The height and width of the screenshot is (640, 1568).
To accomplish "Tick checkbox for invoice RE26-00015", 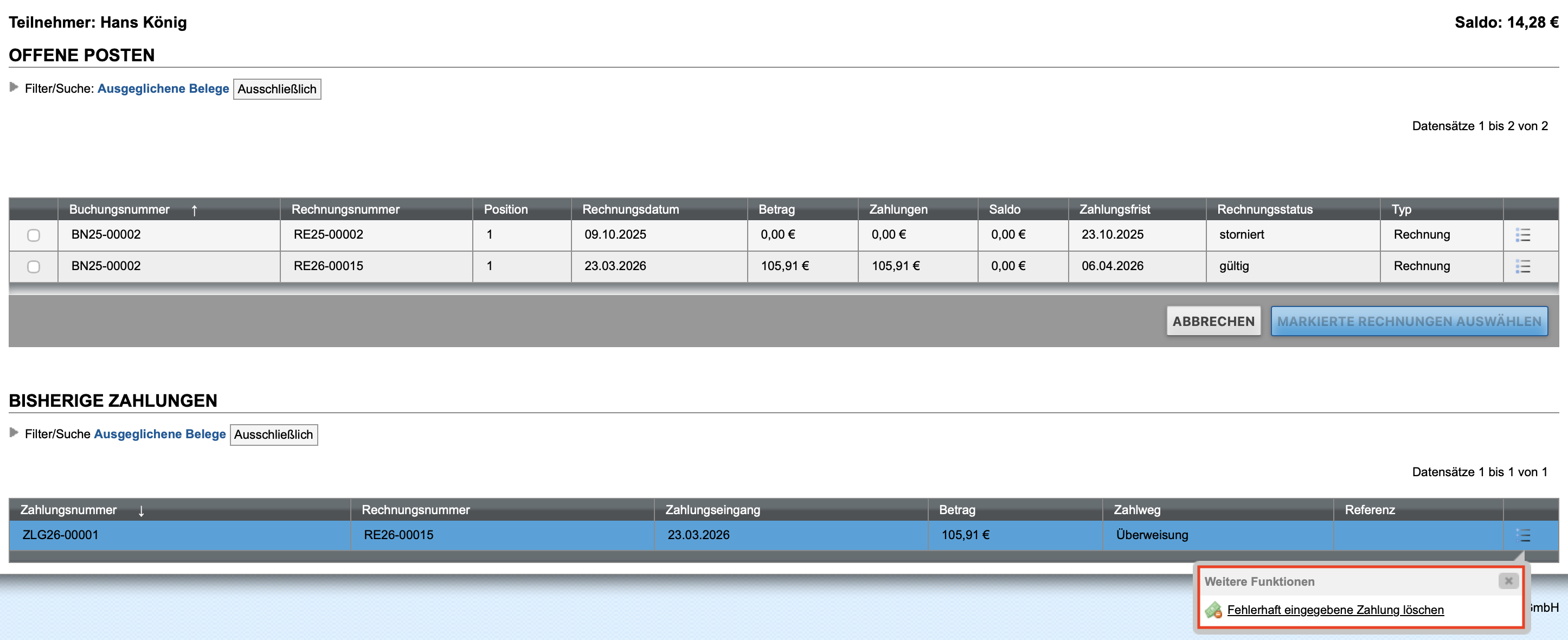I will point(34,267).
